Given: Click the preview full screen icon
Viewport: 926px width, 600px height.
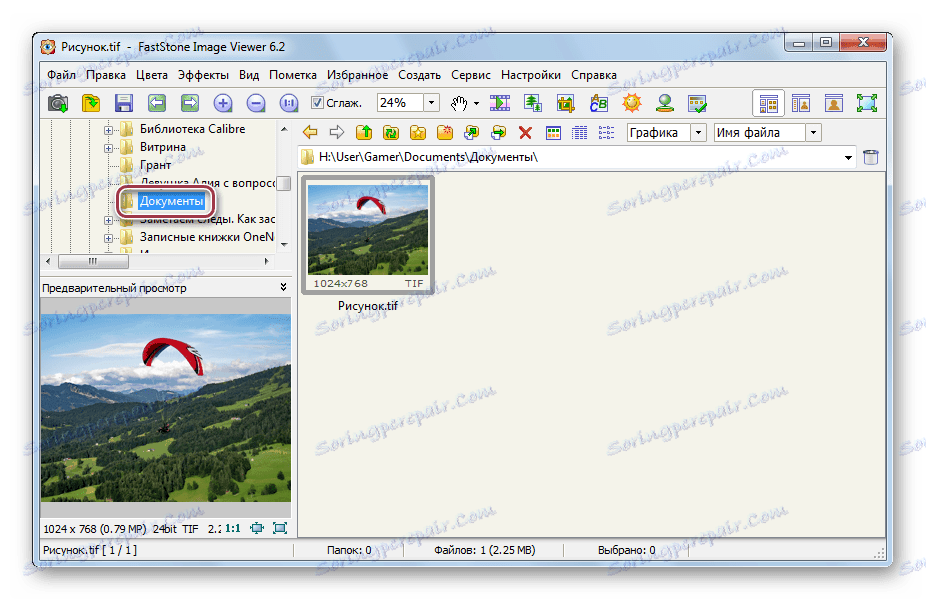Looking at the screenshot, I should click(x=280, y=528).
